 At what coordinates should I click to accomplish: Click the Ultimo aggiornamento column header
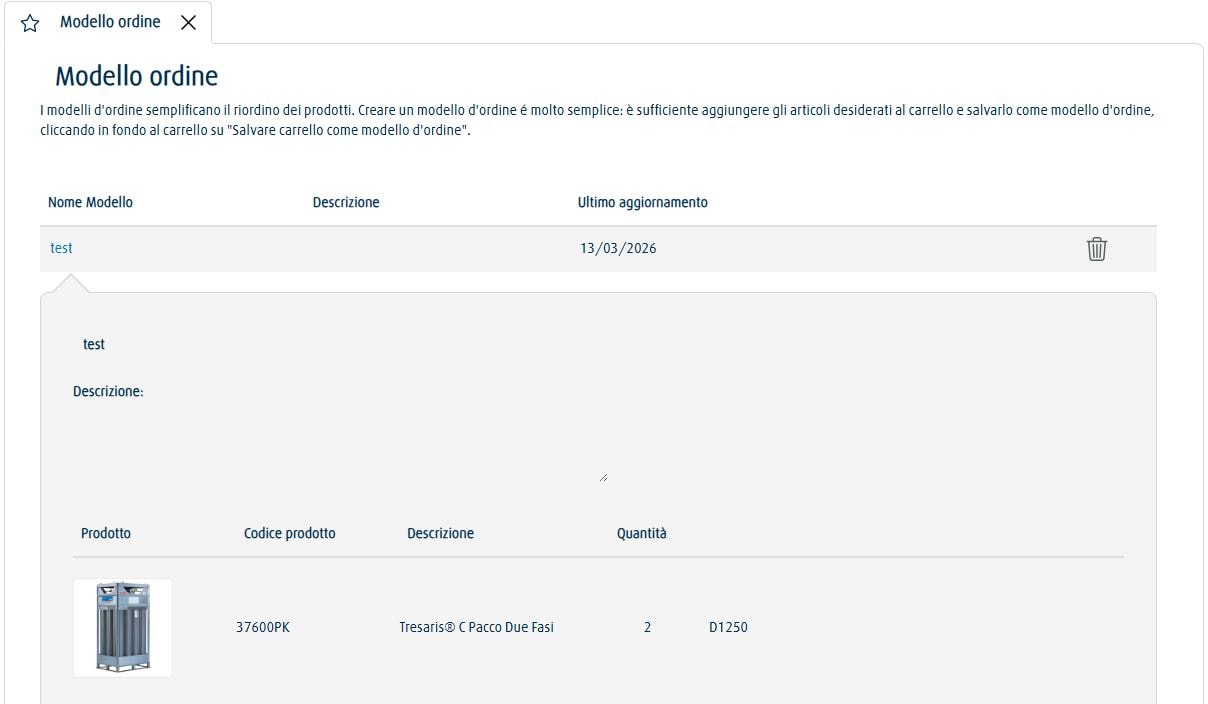pos(642,202)
